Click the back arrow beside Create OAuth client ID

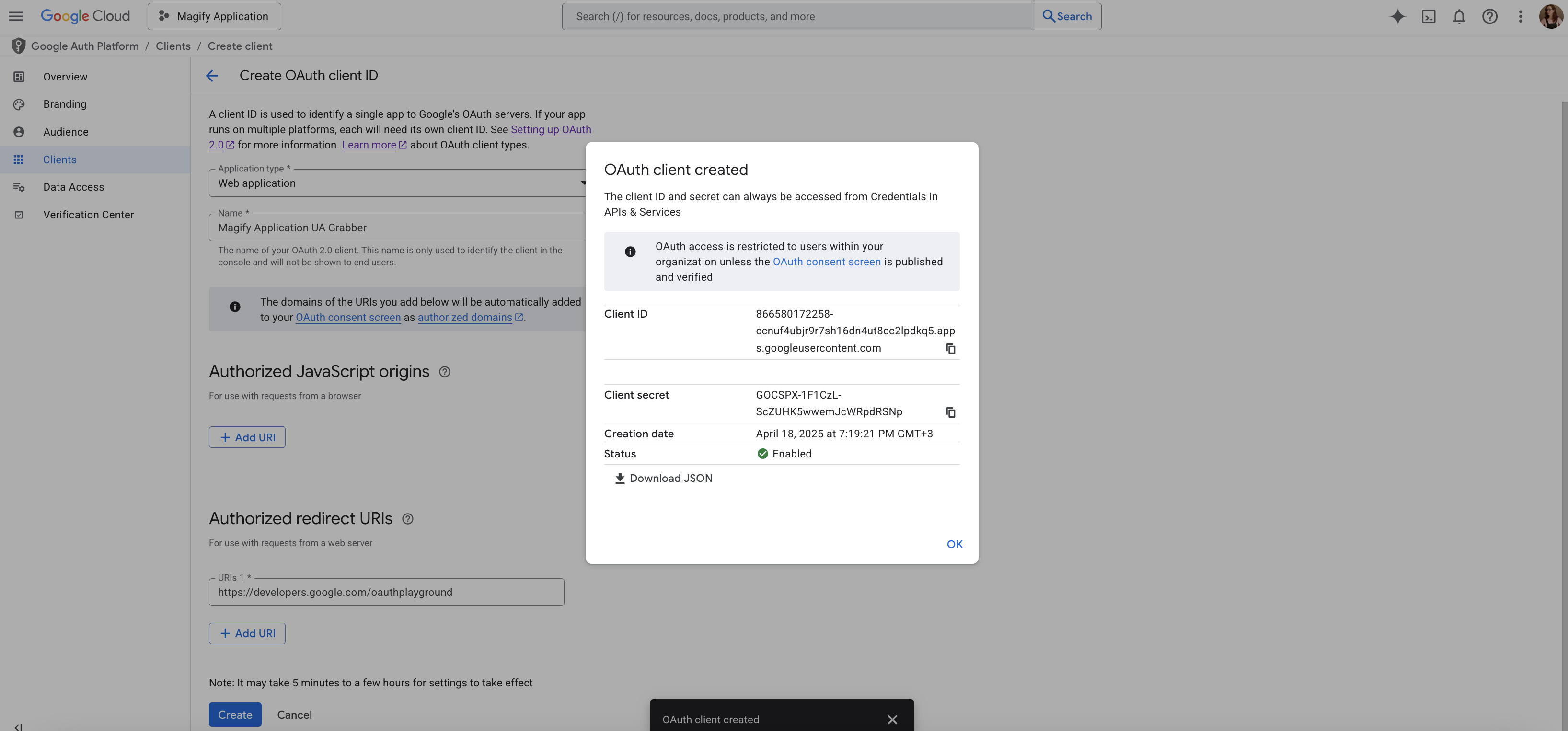tap(211, 76)
